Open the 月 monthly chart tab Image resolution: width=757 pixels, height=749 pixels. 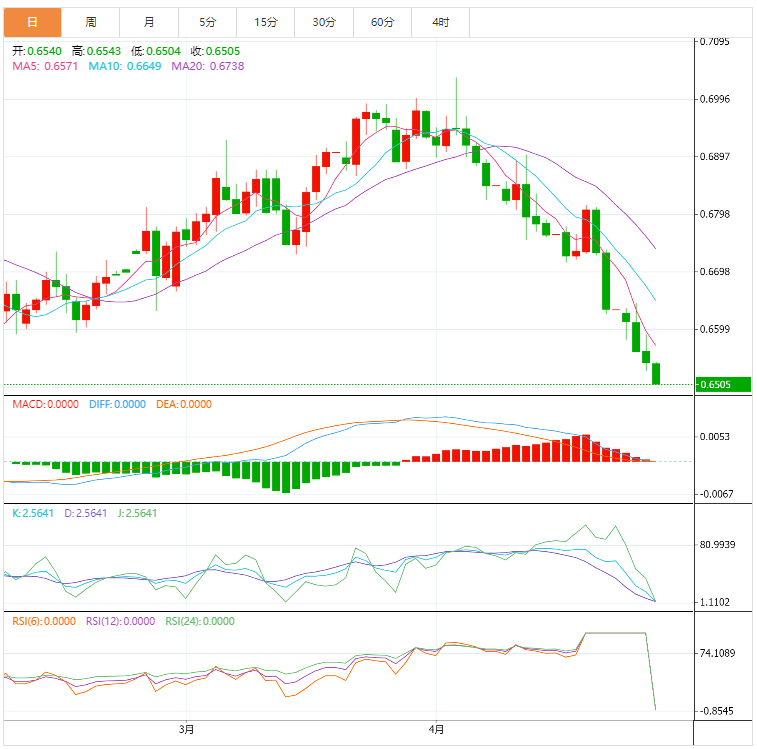pos(149,21)
